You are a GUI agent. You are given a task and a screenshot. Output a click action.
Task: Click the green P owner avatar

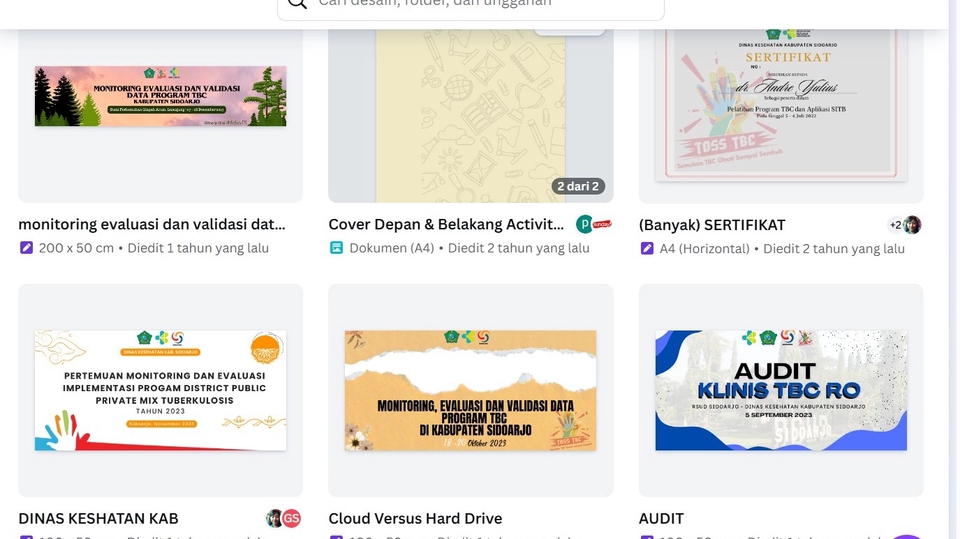[x=585, y=225]
